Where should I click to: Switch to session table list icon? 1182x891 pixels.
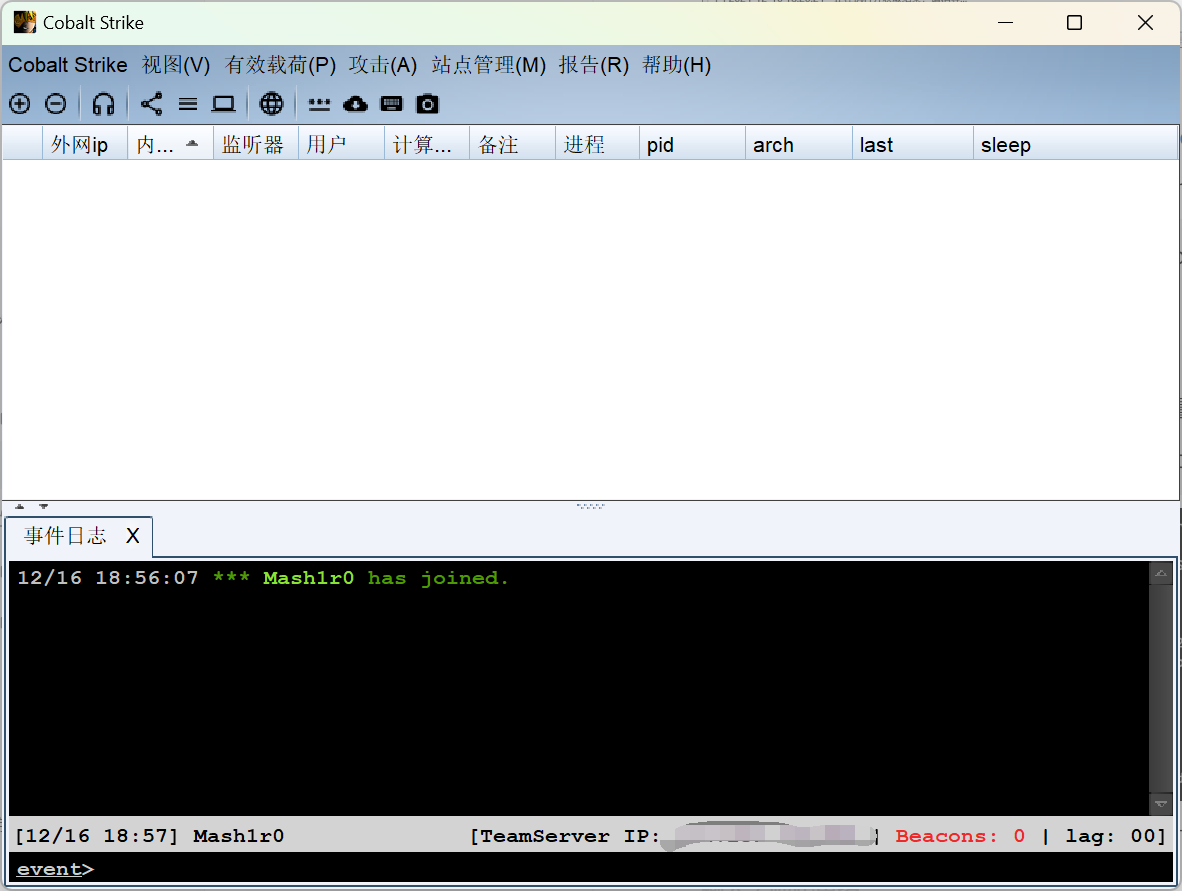click(188, 104)
